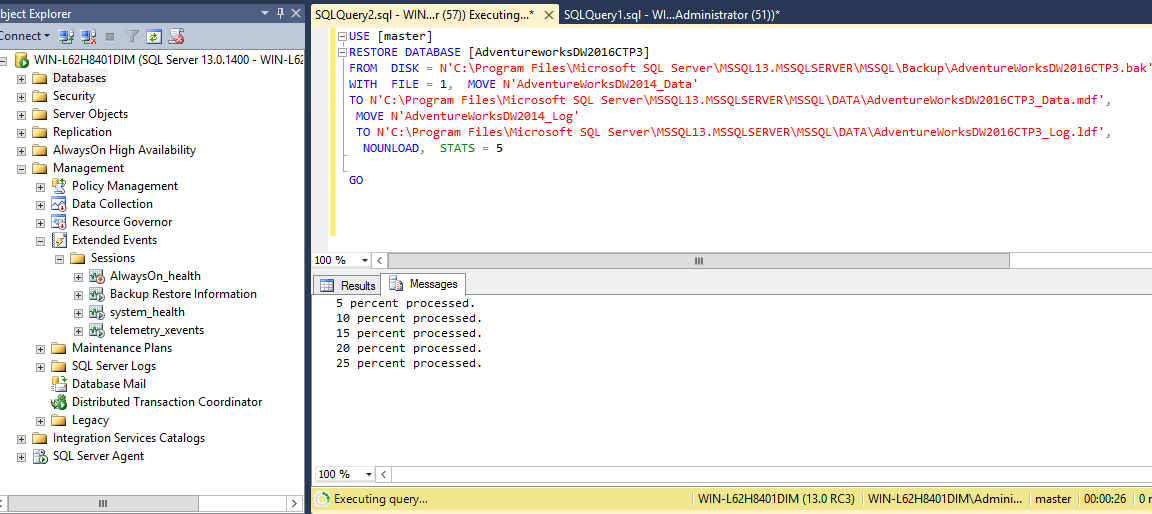Collapse the Sessions folder
The width and height of the screenshot is (1152, 514).
point(60,258)
